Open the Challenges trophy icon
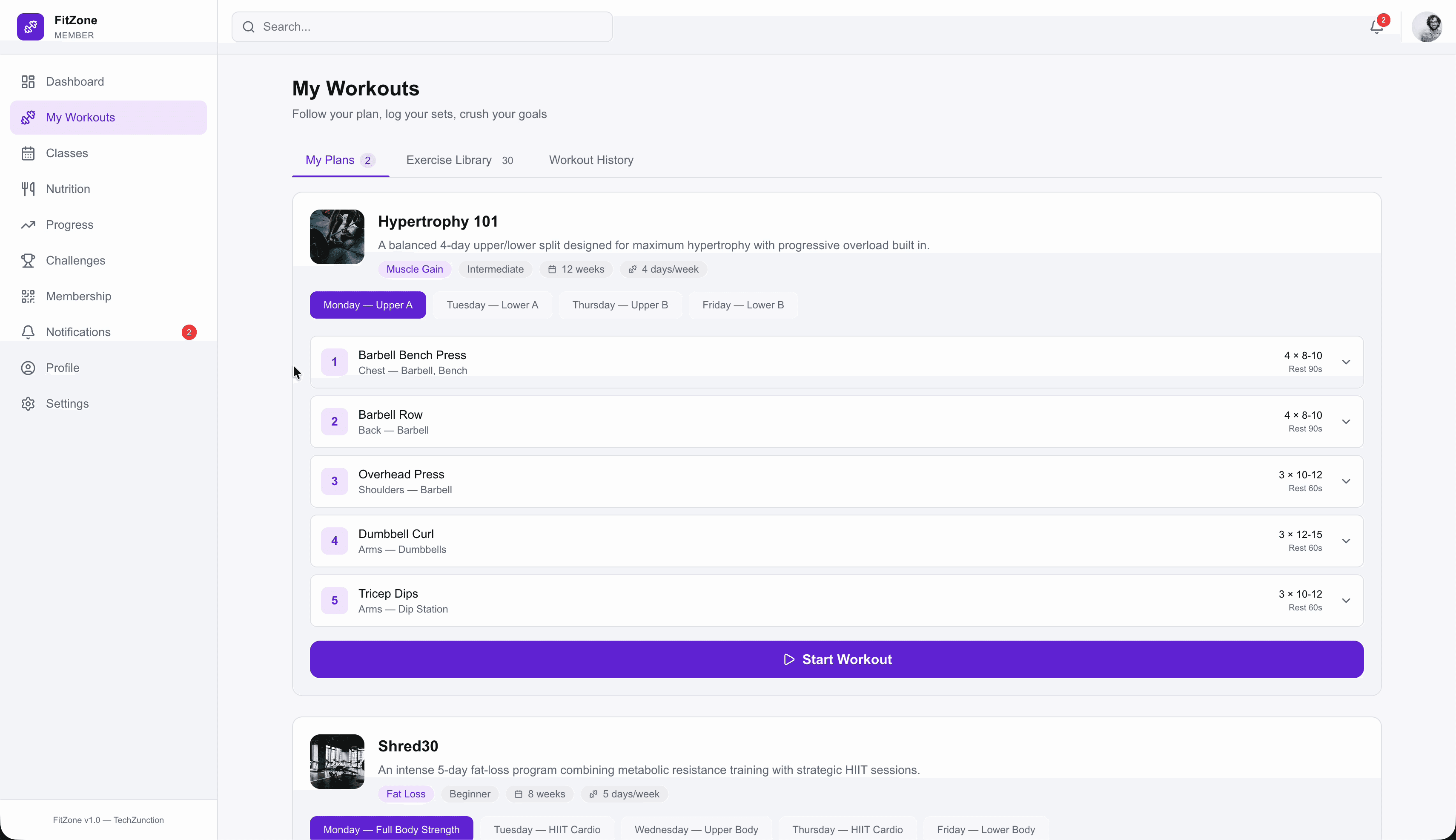Image resolution: width=1456 pixels, height=840 pixels. pyautogui.click(x=28, y=260)
